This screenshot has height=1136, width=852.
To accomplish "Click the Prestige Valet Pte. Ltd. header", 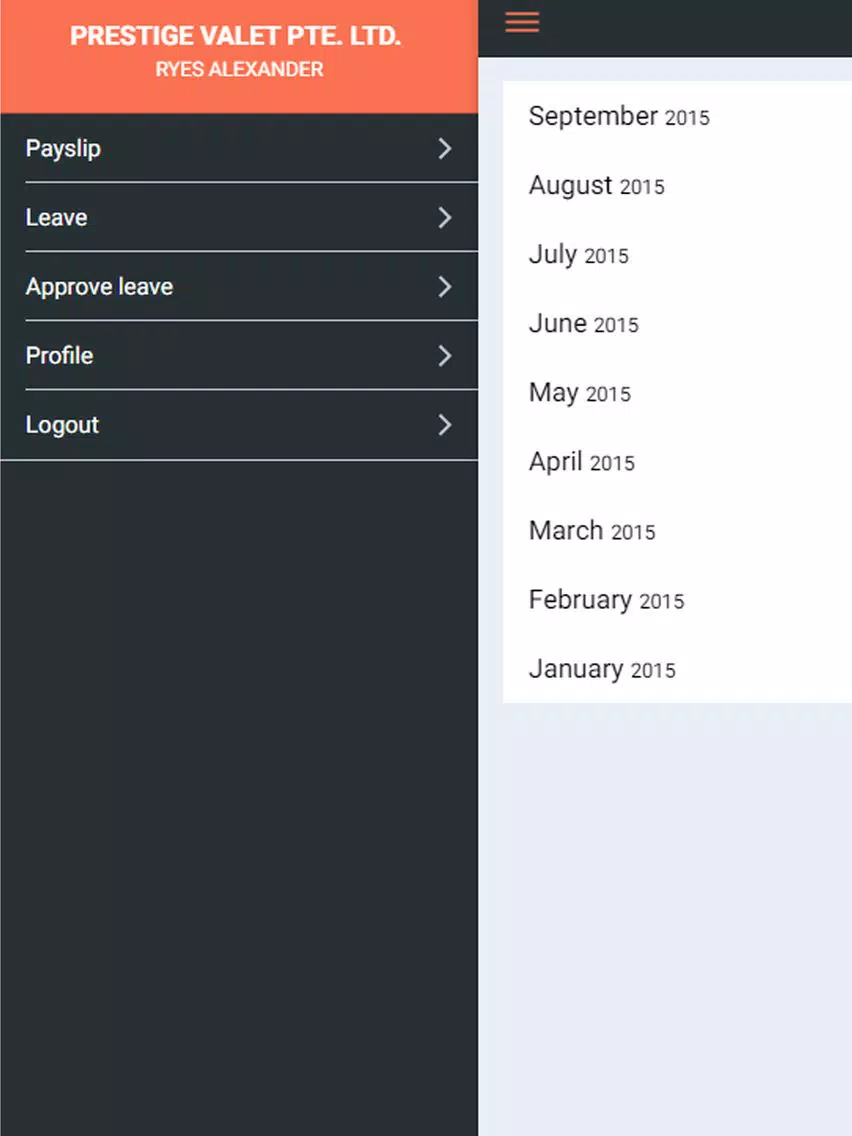I will [235, 36].
